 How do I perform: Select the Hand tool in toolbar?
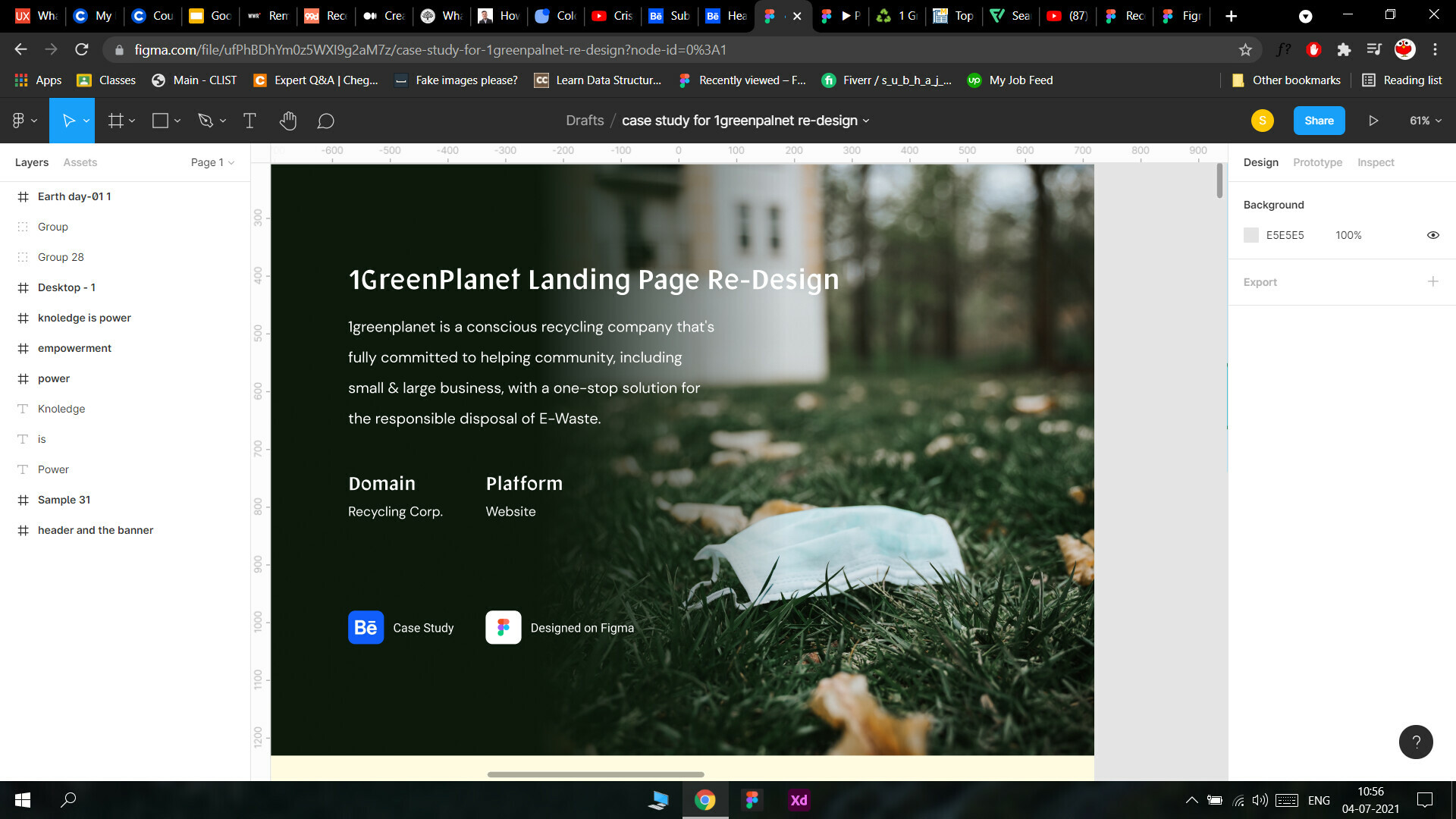pyautogui.click(x=289, y=121)
